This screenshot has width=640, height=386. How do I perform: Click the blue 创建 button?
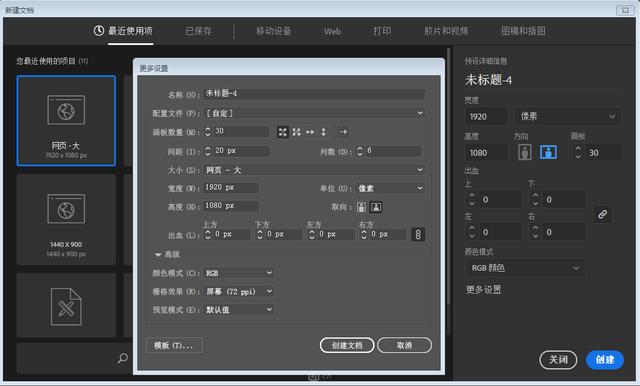[x=604, y=359]
